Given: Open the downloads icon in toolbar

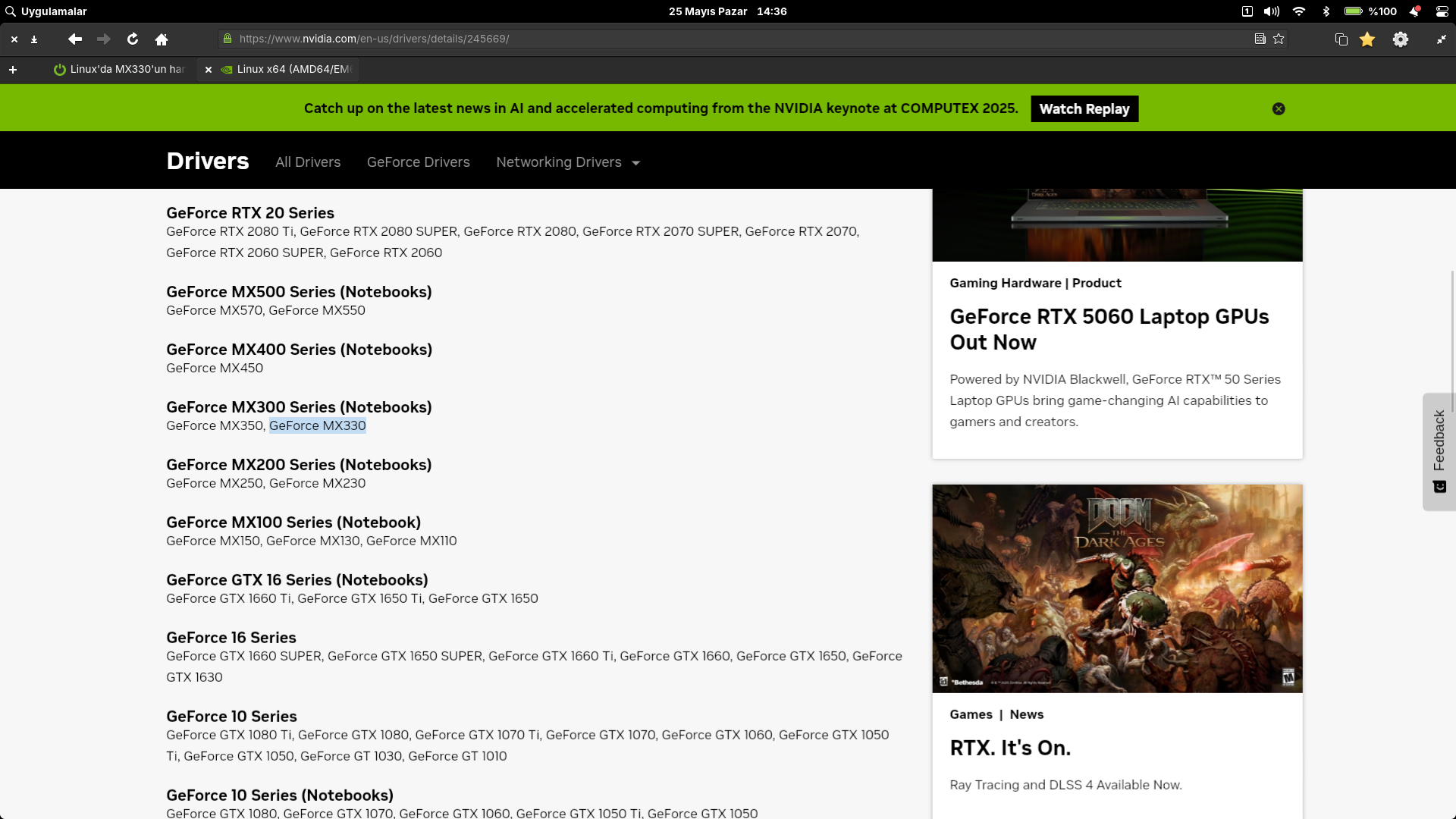Looking at the screenshot, I should pos(34,39).
